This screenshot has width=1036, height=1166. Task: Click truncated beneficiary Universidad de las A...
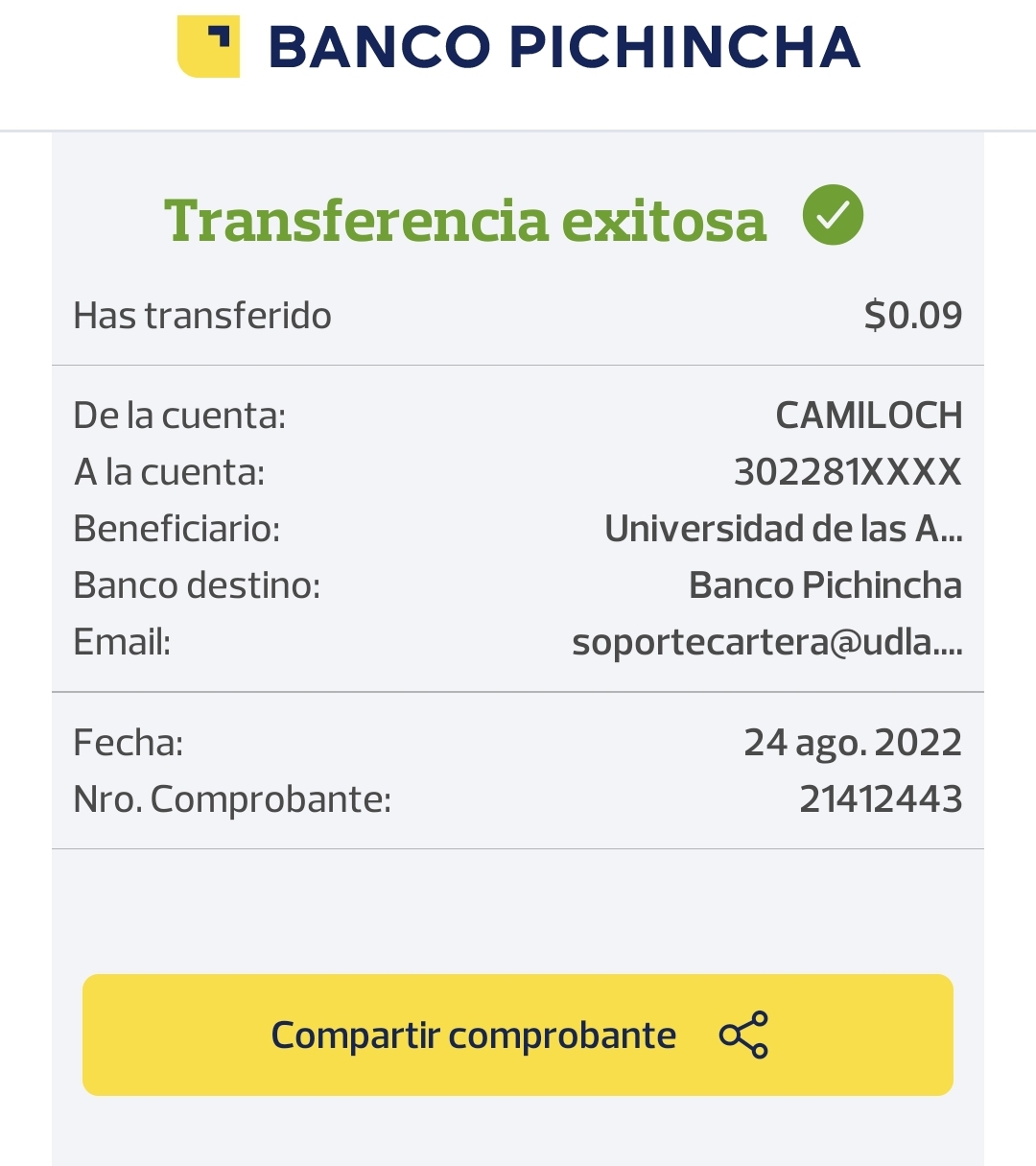pos(783,529)
